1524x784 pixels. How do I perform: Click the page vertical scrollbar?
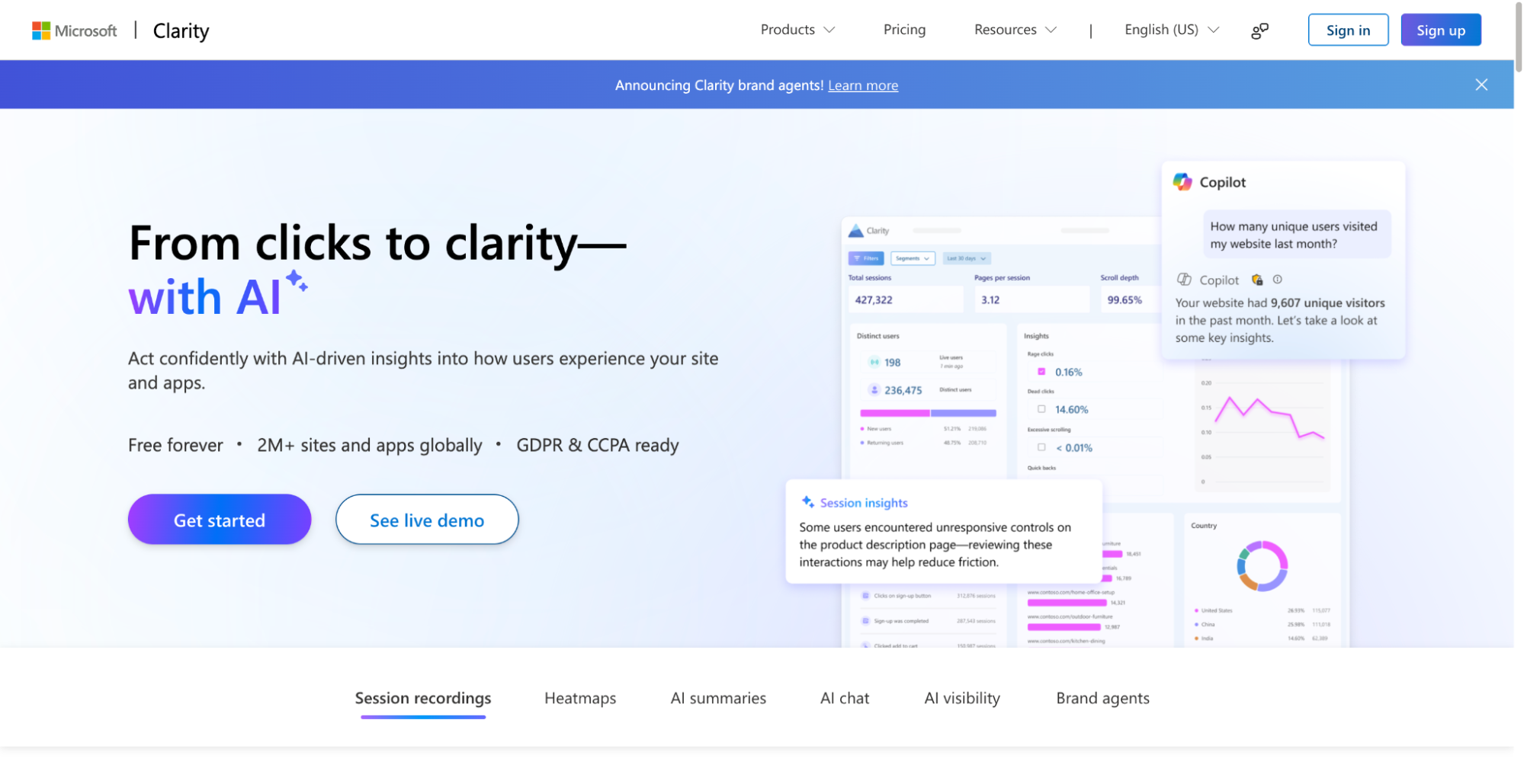1519,38
